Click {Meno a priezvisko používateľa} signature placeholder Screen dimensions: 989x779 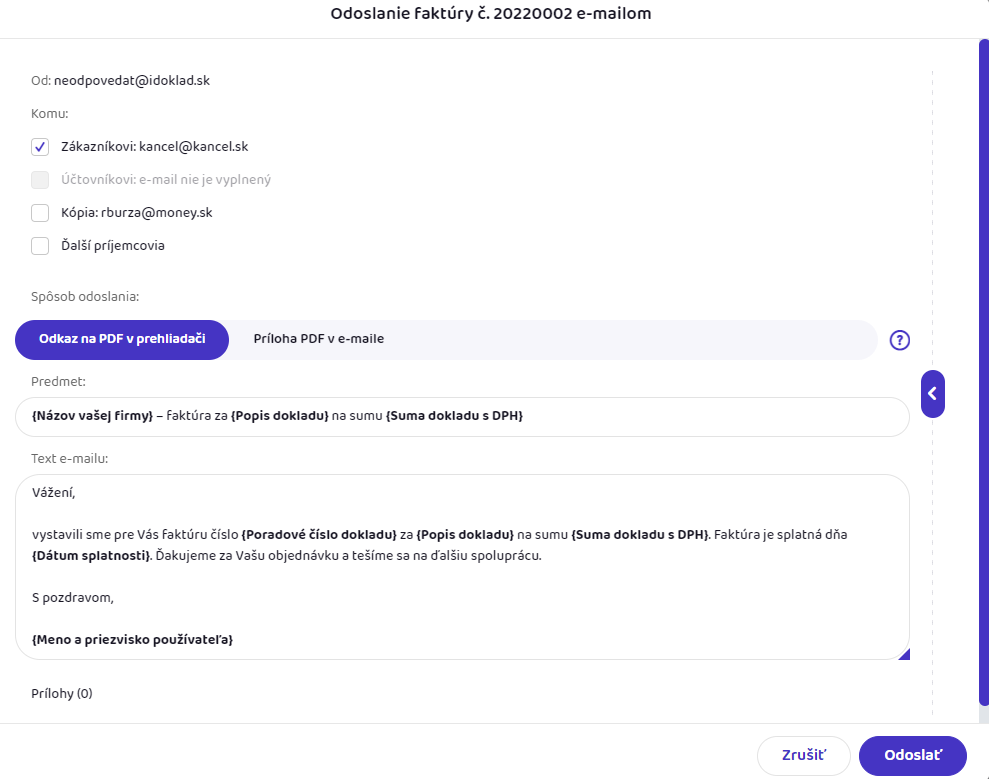132,640
